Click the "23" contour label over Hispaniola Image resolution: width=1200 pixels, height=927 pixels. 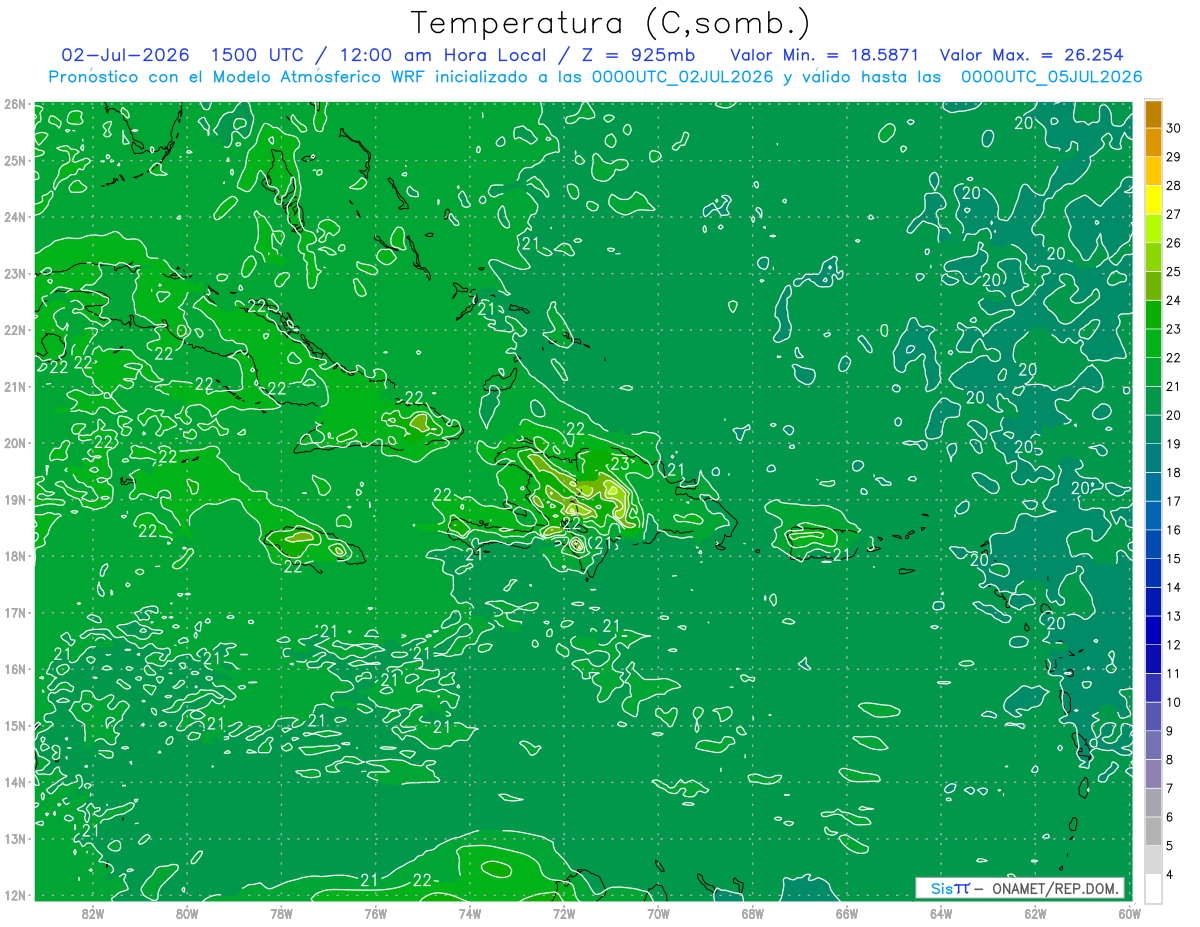(620, 463)
